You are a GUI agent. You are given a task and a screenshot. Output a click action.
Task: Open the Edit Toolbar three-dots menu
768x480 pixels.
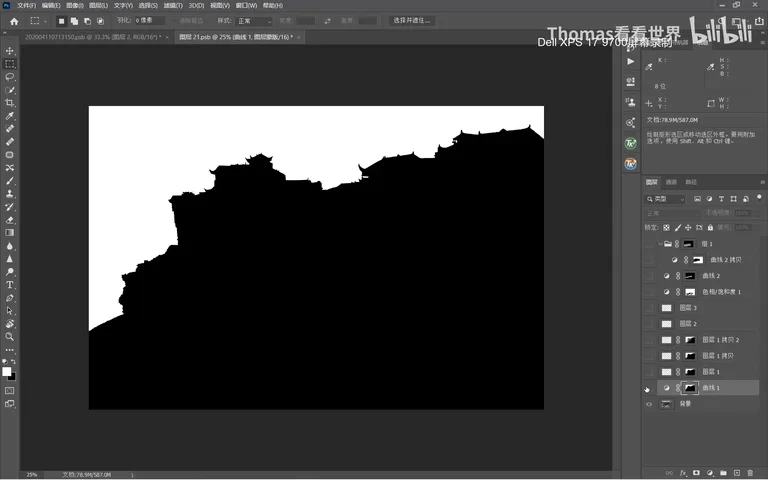9,350
